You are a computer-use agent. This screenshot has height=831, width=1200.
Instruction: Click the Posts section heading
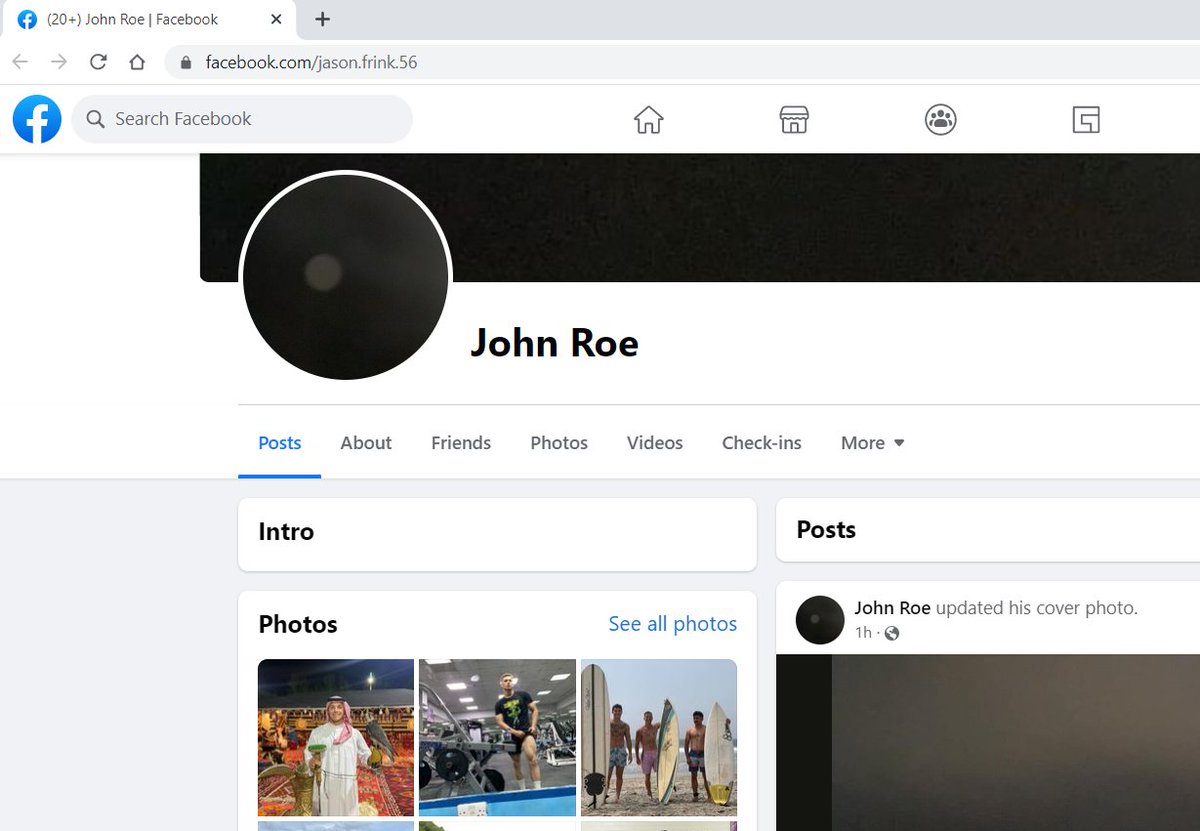click(826, 530)
